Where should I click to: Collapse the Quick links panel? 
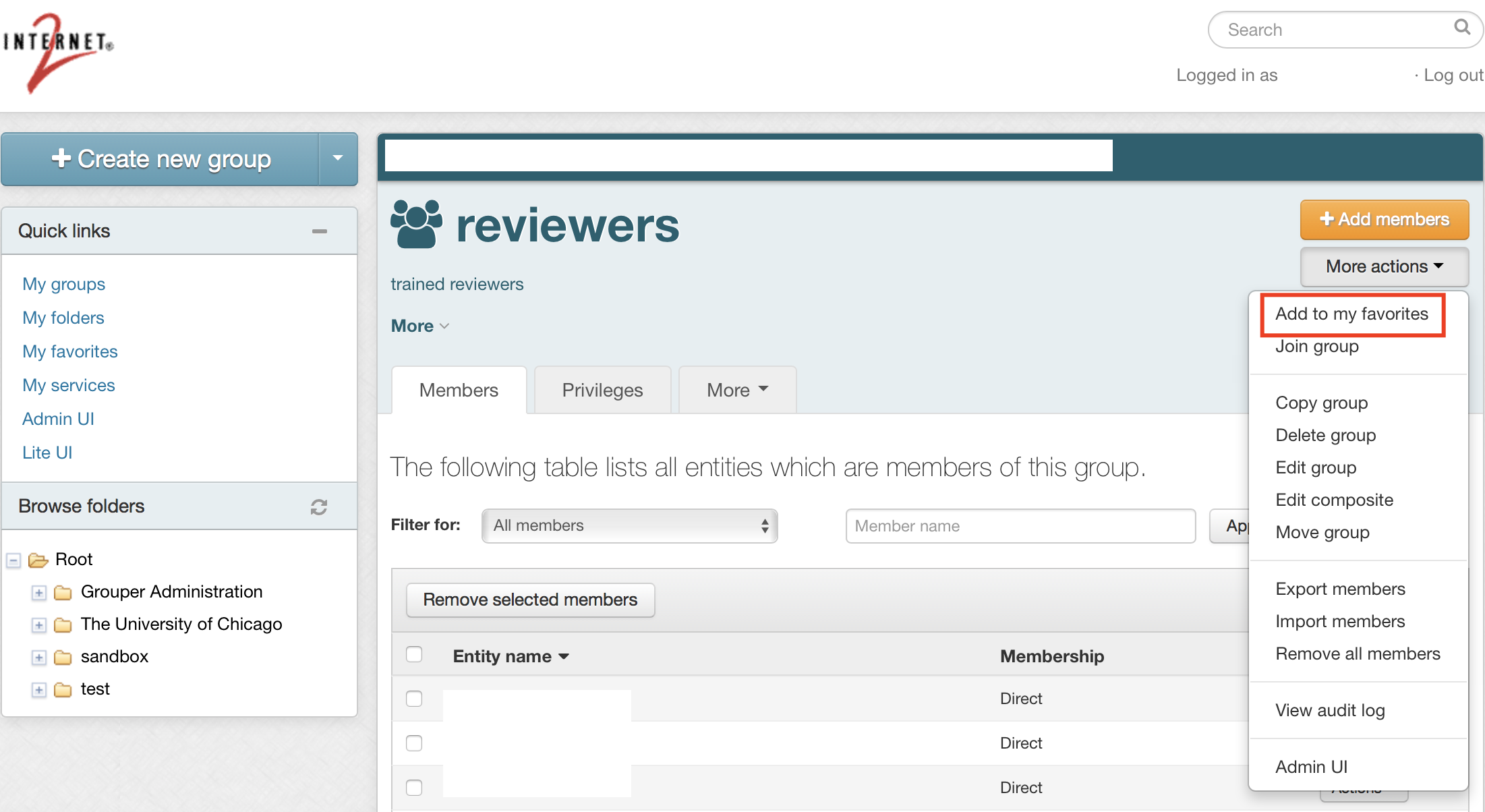[319, 231]
